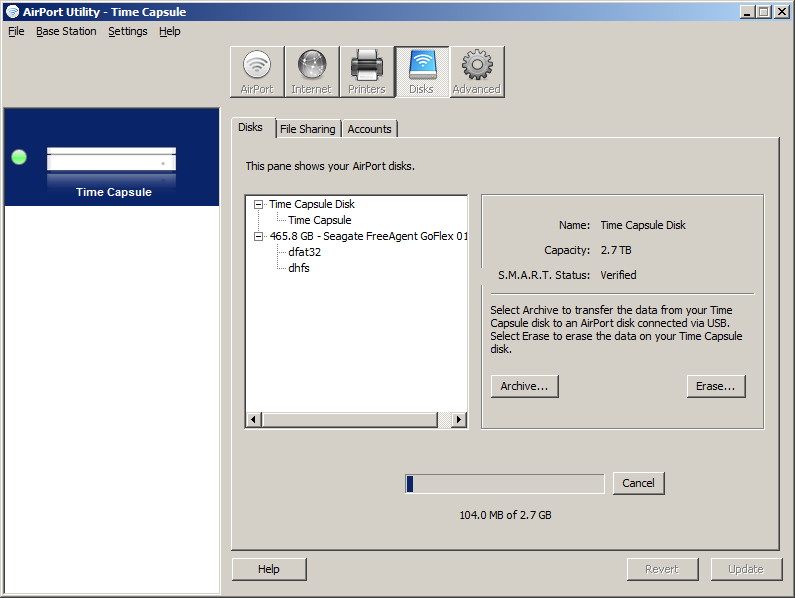Image resolution: width=795 pixels, height=598 pixels.
Task: Open the Help menu
Action: coord(169,31)
